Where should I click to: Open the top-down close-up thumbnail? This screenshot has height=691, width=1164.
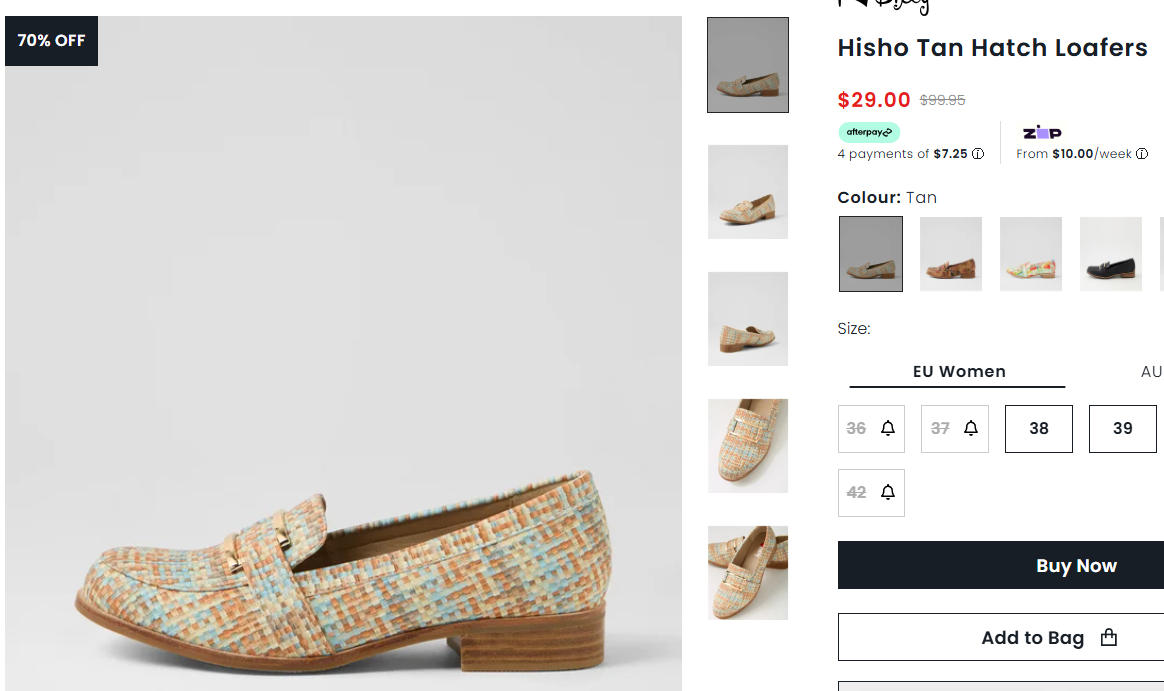[748, 446]
